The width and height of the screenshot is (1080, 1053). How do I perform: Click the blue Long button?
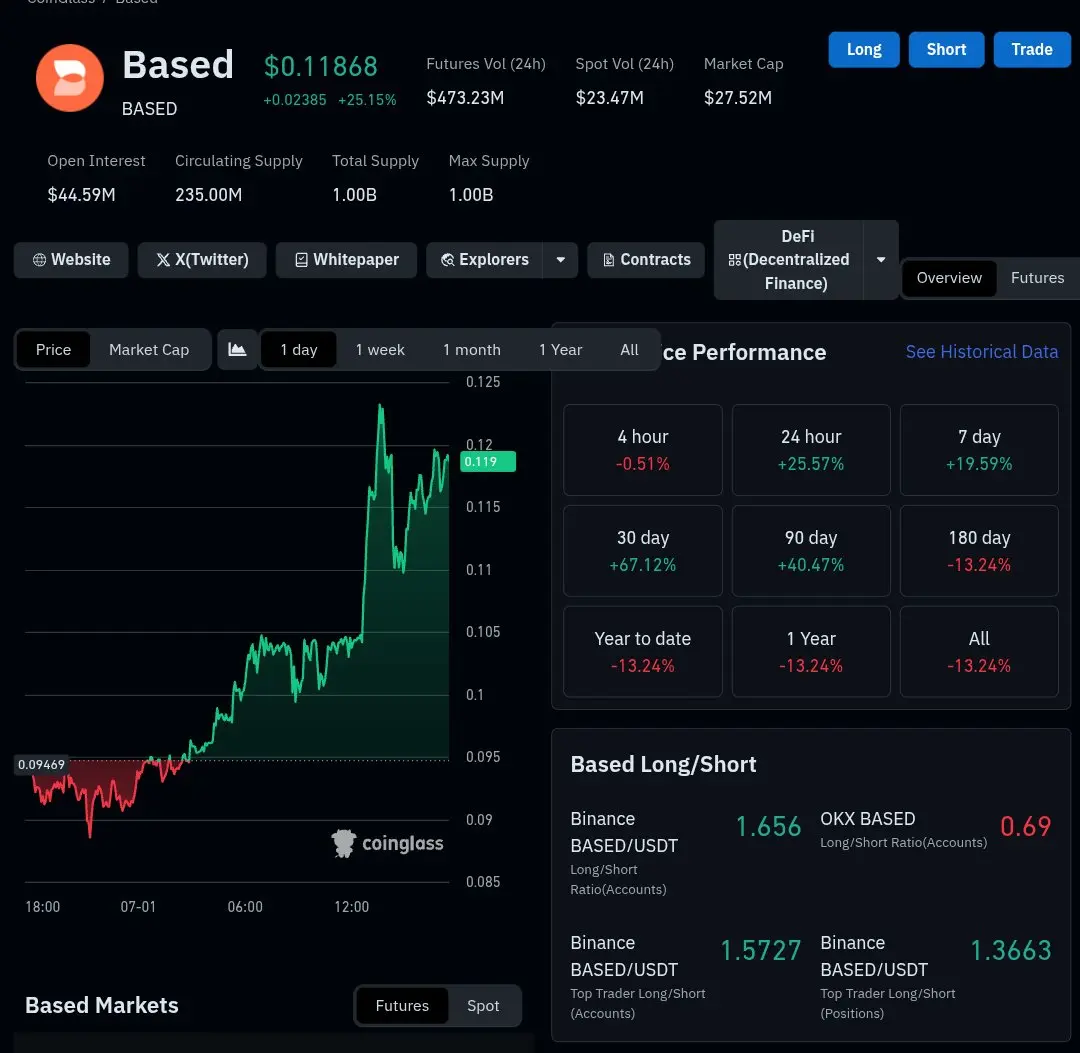(864, 50)
